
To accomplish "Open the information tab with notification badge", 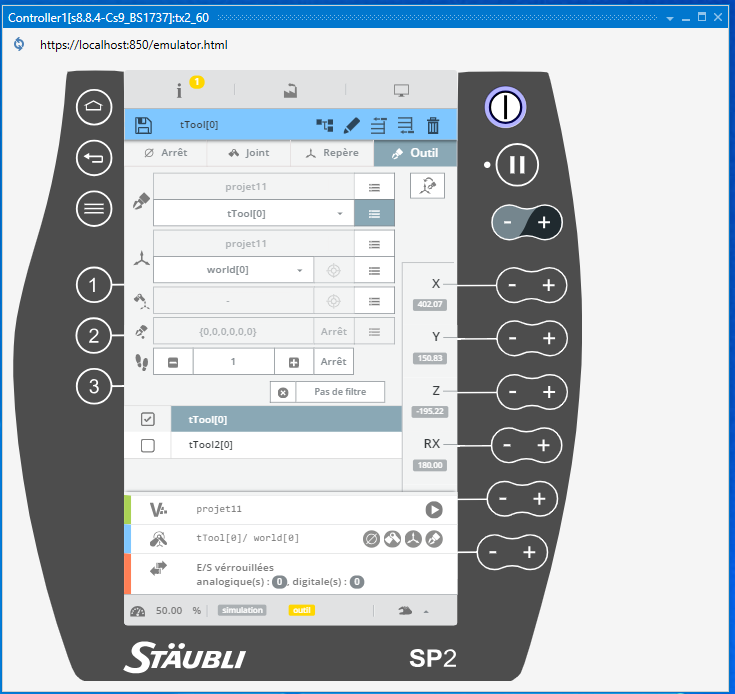I will 180,90.
